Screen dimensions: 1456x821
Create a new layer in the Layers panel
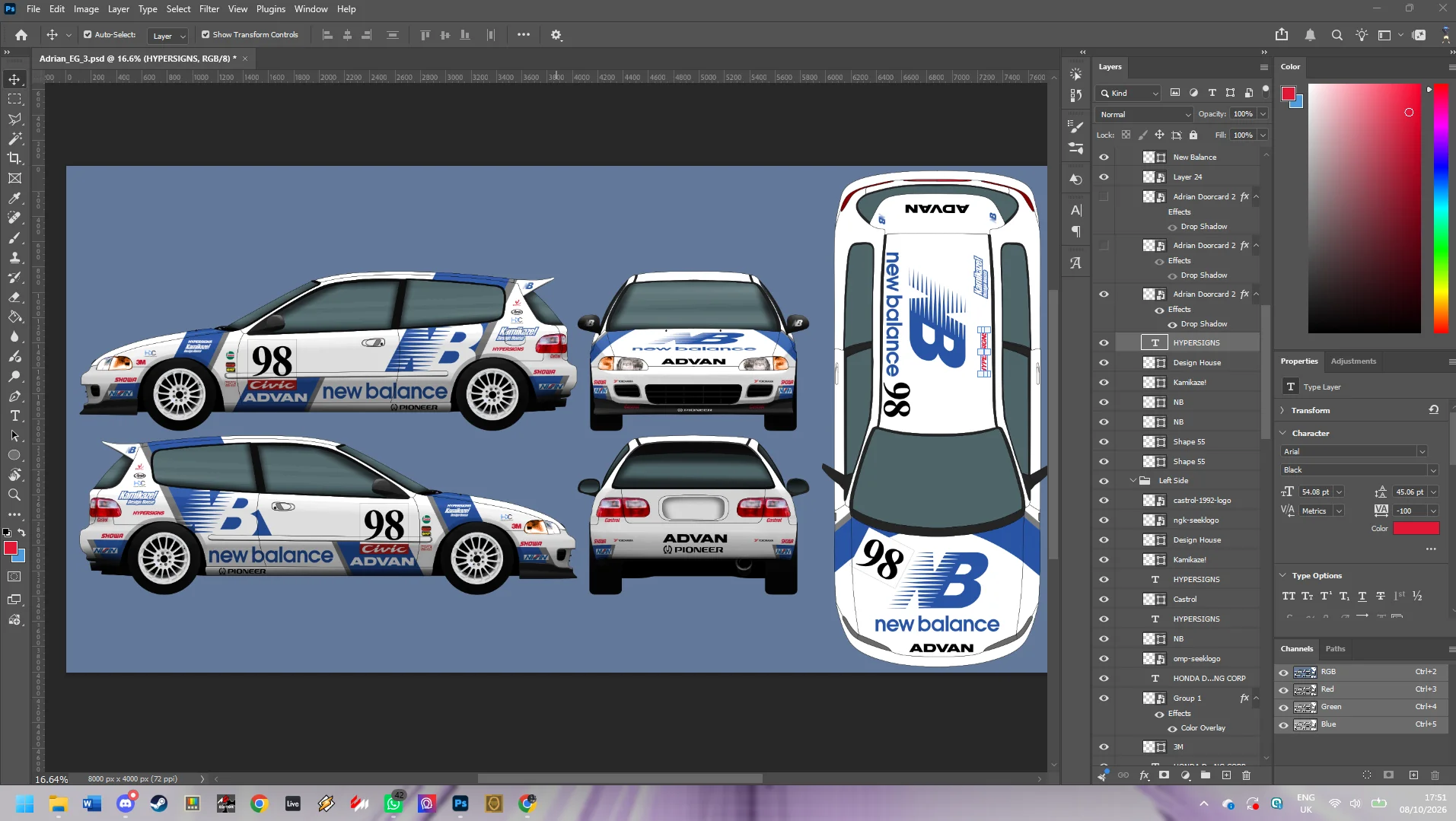(x=1226, y=775)
